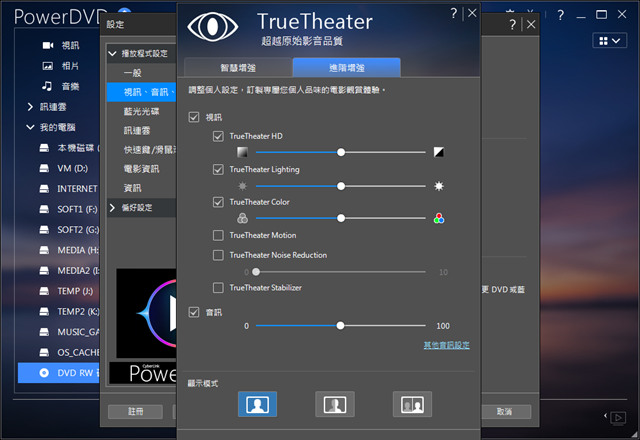Click 取消 button in settings window
The width and height of the screenshot is (640, 440).
point(504,411)
